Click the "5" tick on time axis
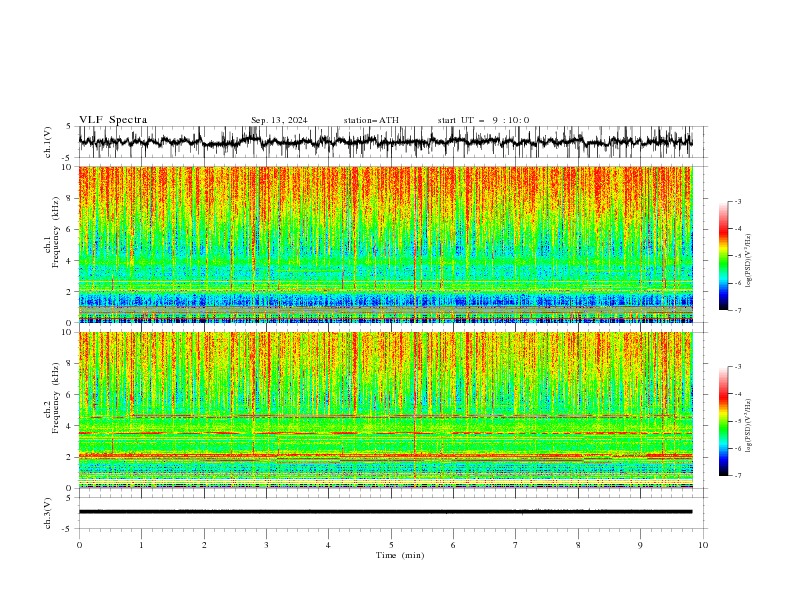This screenshot has height=612, width=792. pyautogui.click(x=391, y=545)
